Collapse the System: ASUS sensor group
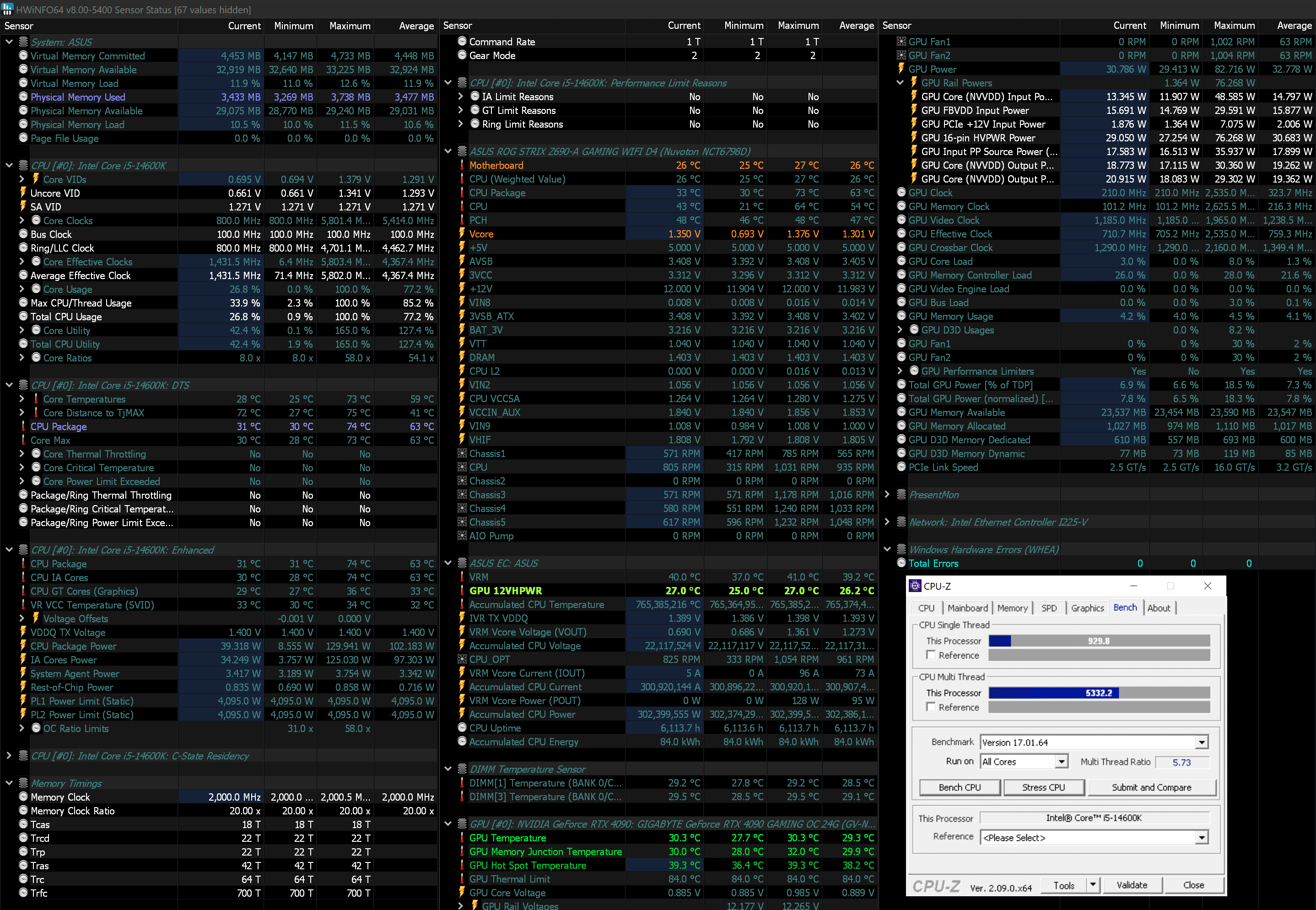Viewport: 1316px width, 910px height. click(x=9, y=42)
